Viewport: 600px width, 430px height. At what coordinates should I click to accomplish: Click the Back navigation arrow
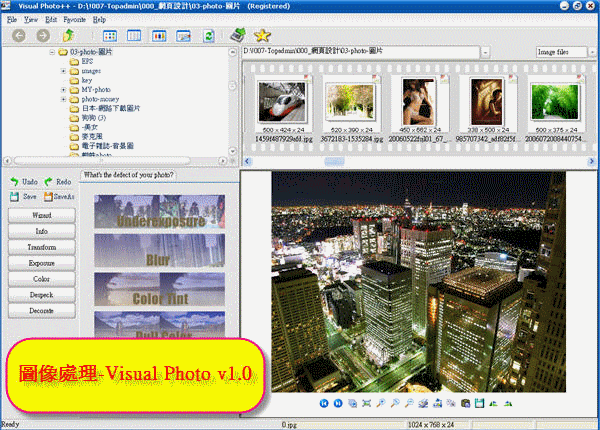(18, 36)
